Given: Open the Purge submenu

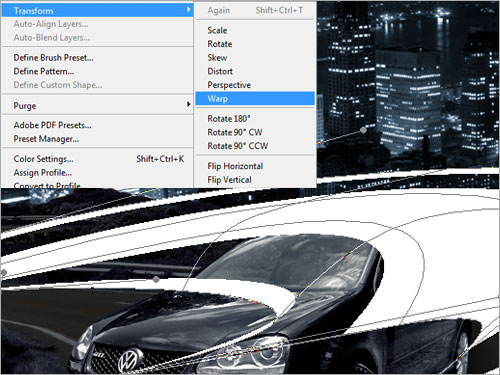Looking at the screenshot, I should coord(97,106).
